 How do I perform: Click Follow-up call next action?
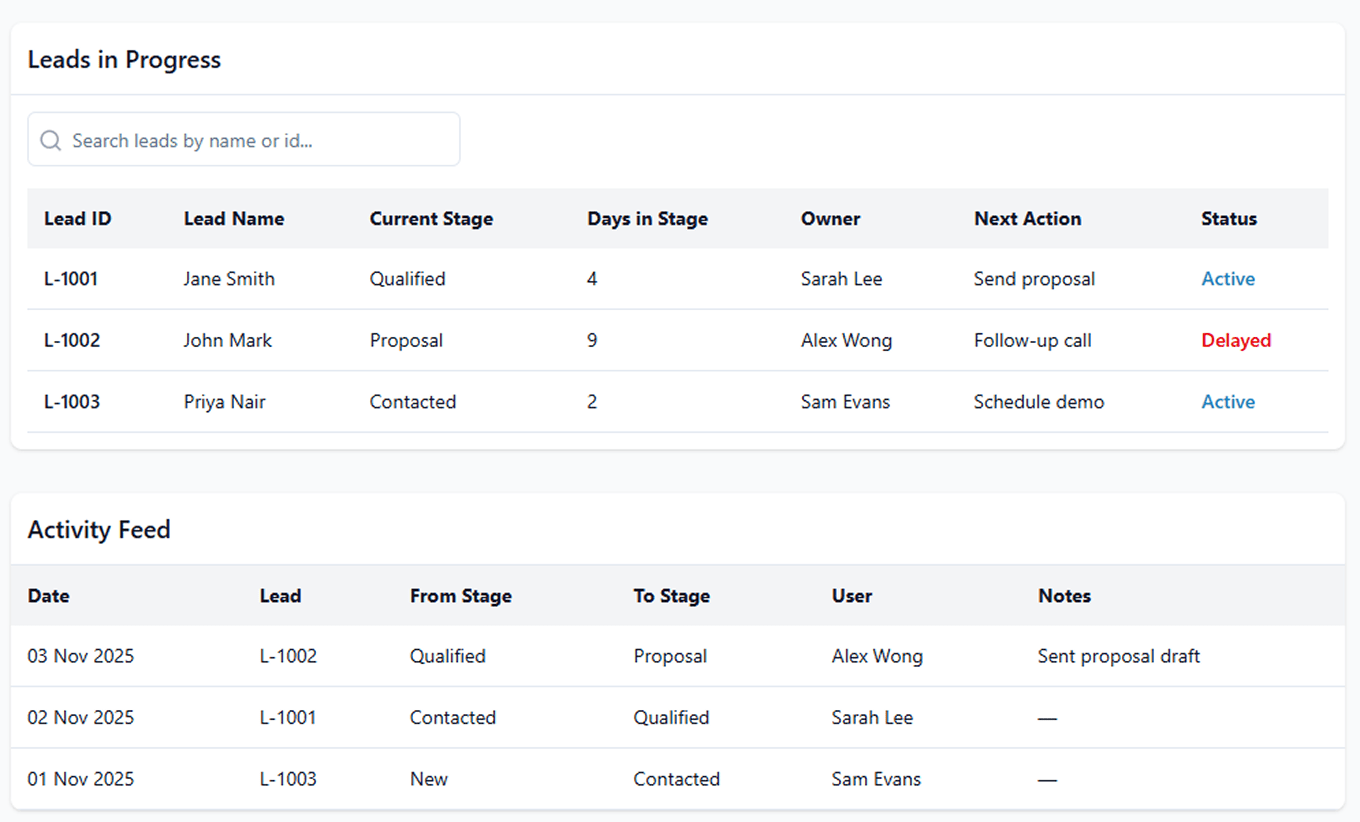click(x=1032, y=341)
